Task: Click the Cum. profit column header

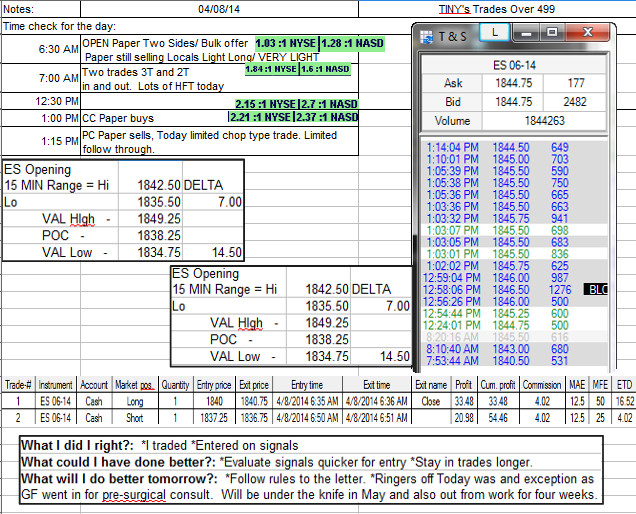Action: pyautogui.click(x=498, y=385)
